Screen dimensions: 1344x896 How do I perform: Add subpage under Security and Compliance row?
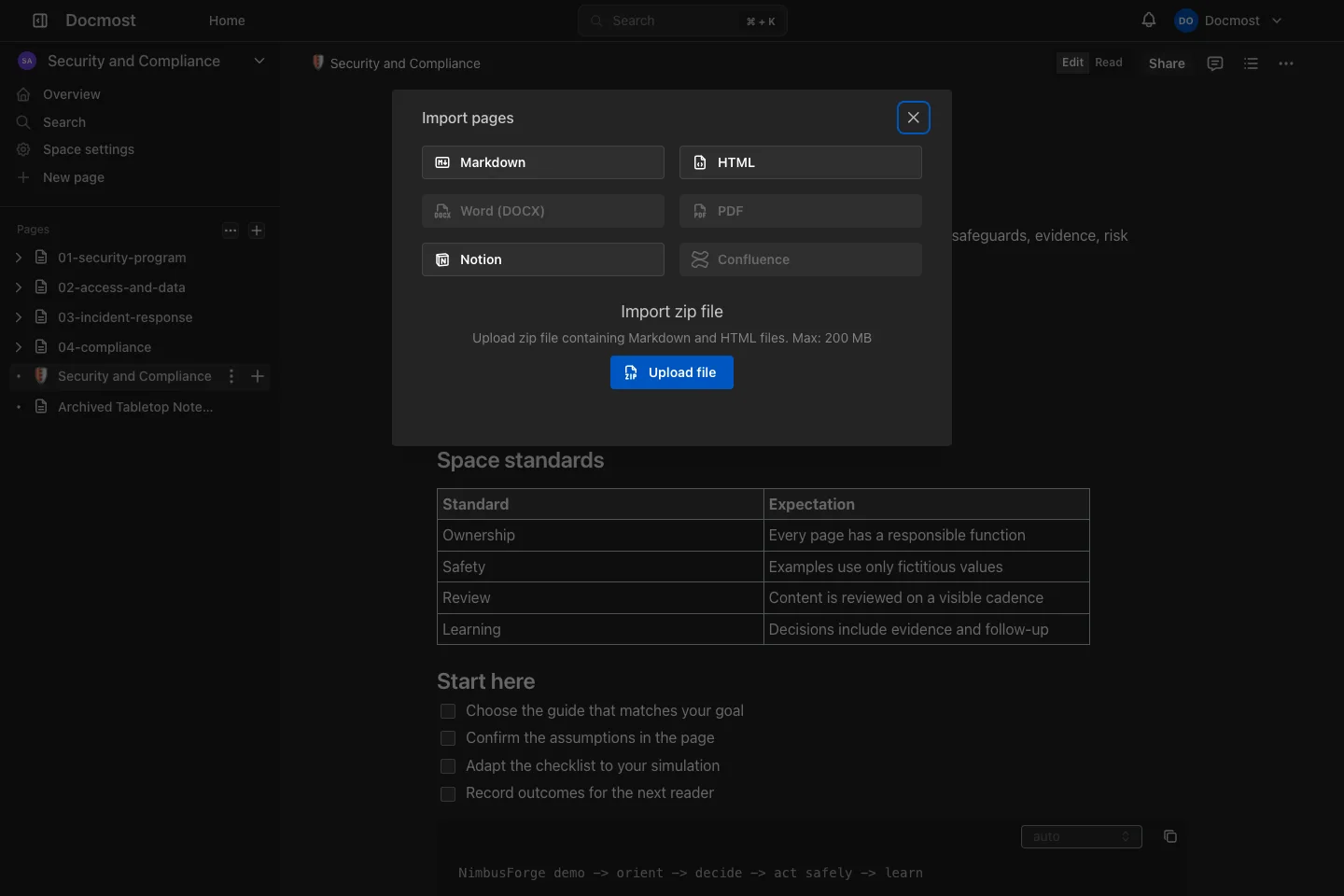258,376
